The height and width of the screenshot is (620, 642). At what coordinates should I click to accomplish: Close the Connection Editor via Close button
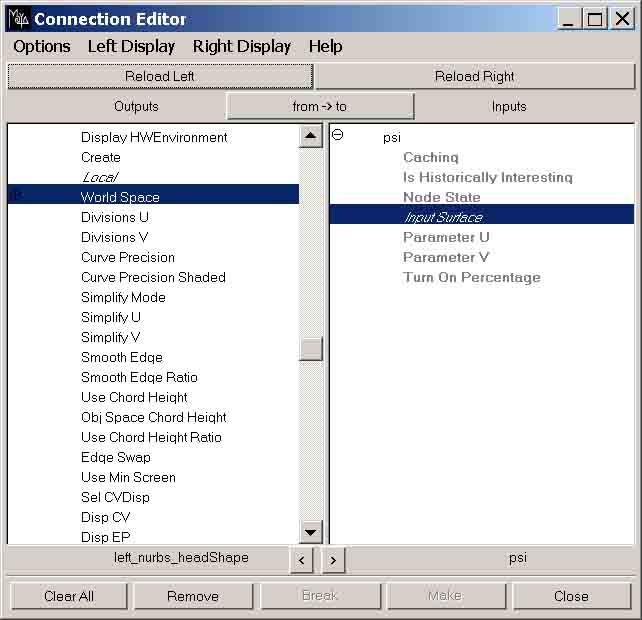pyautogui.click(x=571, y=596)
